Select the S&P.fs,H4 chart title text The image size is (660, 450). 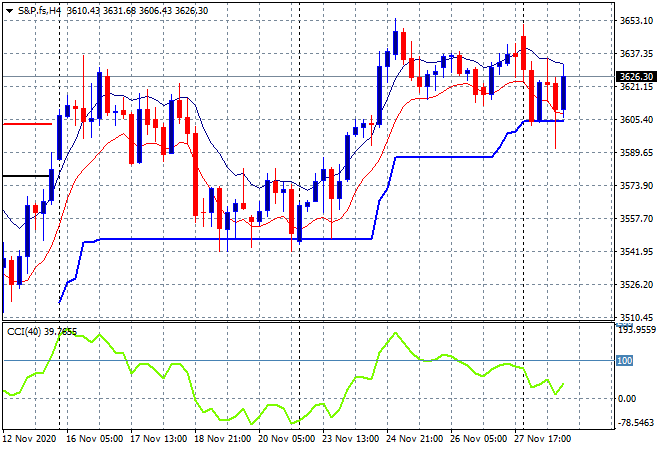(39, 11)
